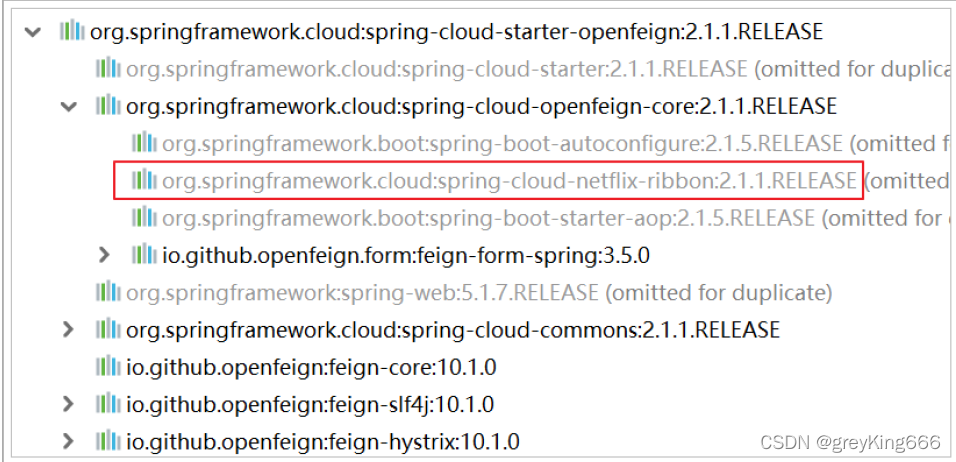Select spring-cloud-starter-openfeign:2.1.1.RELEASE row text
The height and width of the screenshot is (462, 956).
point(457,32)
